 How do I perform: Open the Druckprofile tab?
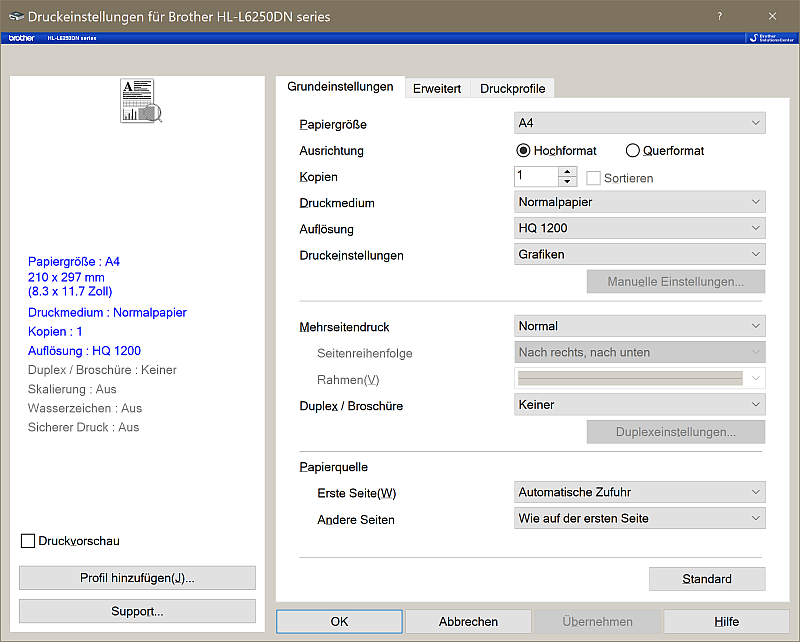coord(512,88)
